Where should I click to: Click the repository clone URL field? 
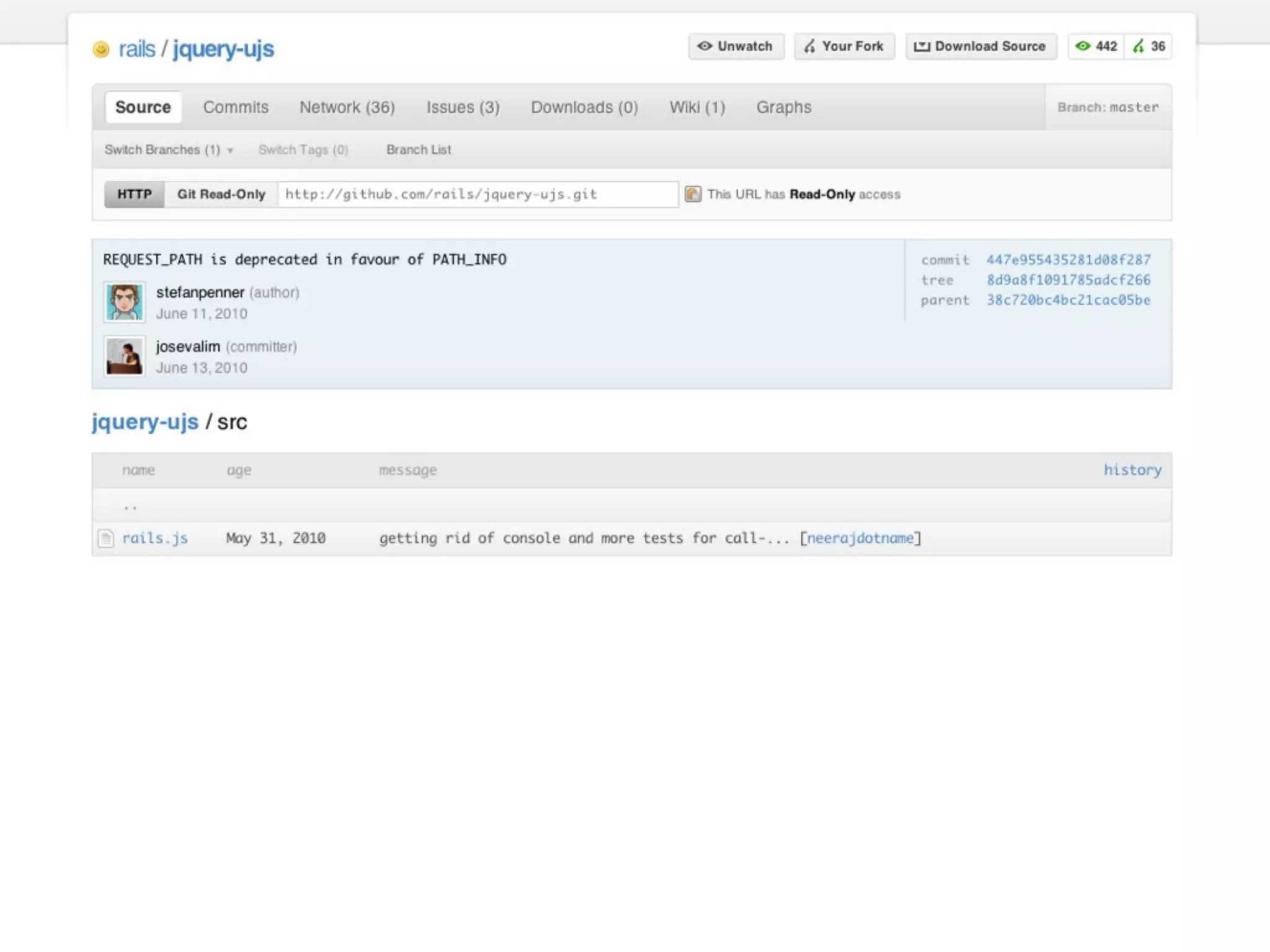[477, 194]
